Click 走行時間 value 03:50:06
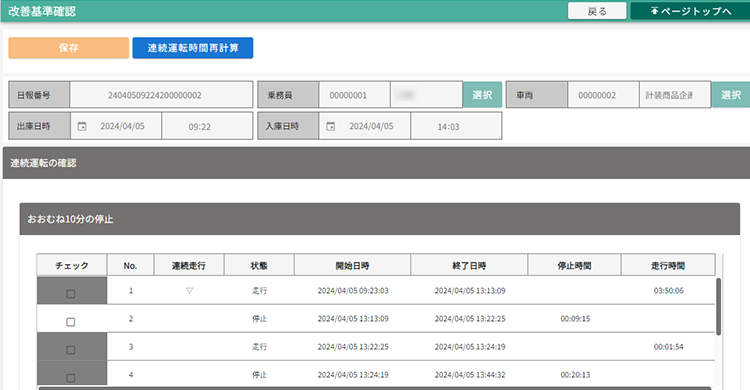This screenshot has height=390, width=750. [669, 290]
